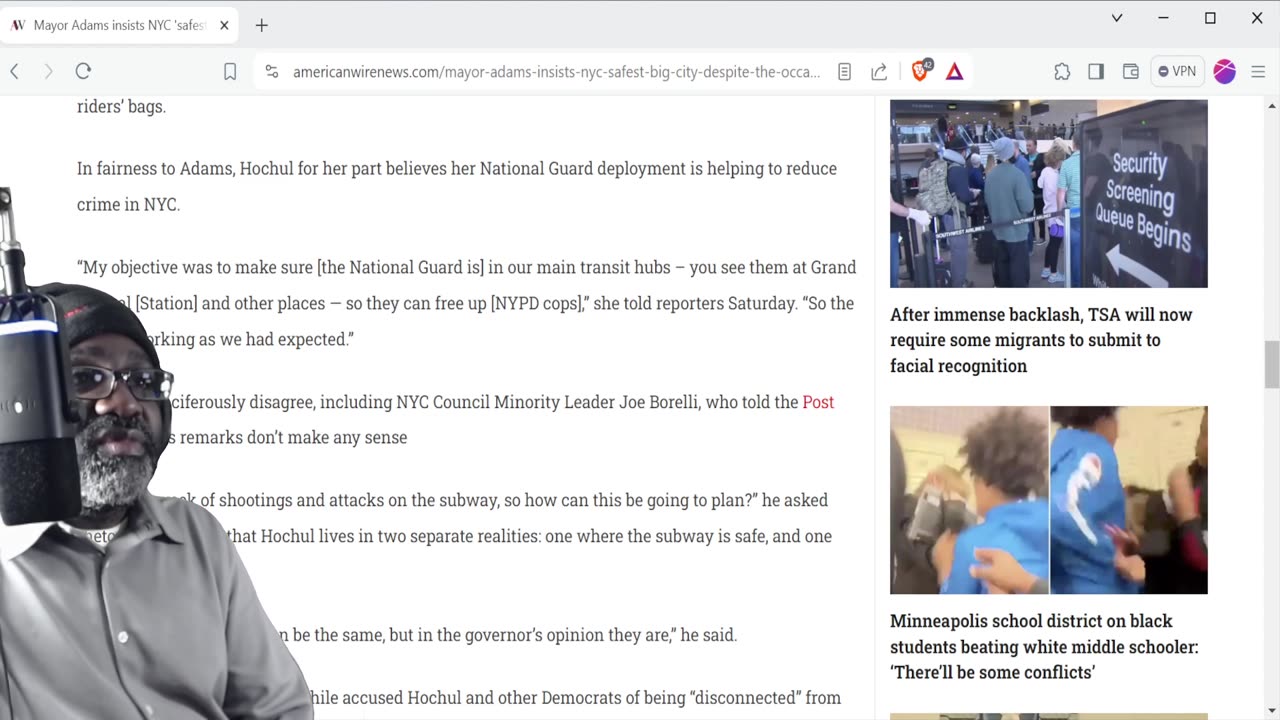Click the address bar URL
1280x720 pixels.
556,72
